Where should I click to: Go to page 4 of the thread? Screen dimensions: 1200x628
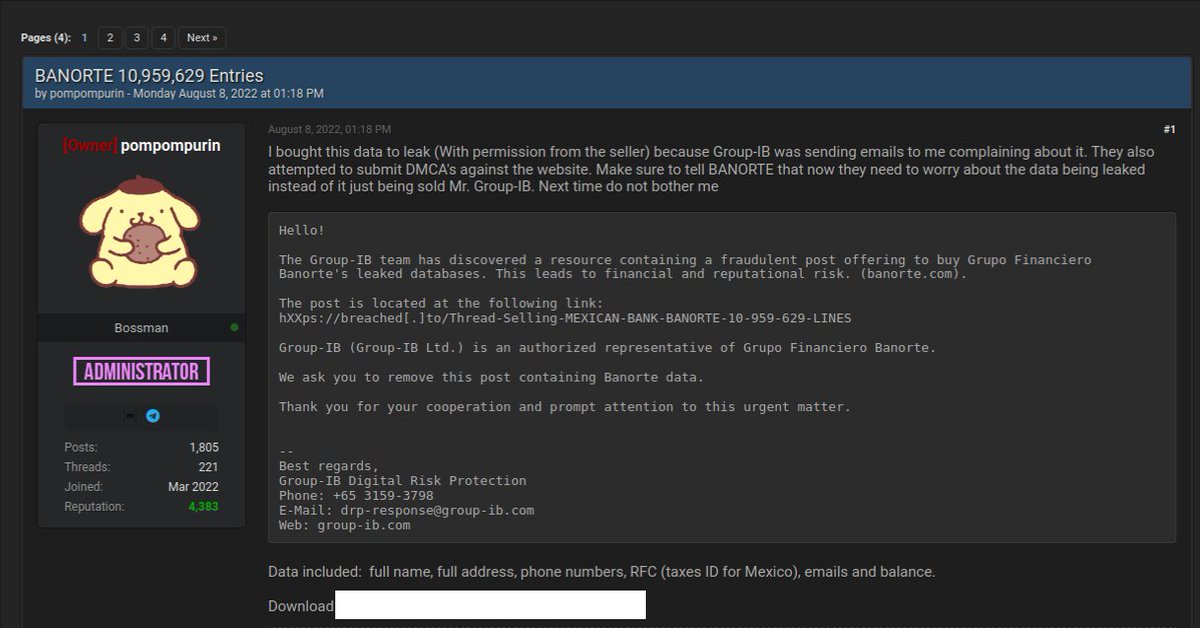click(163, 37)
